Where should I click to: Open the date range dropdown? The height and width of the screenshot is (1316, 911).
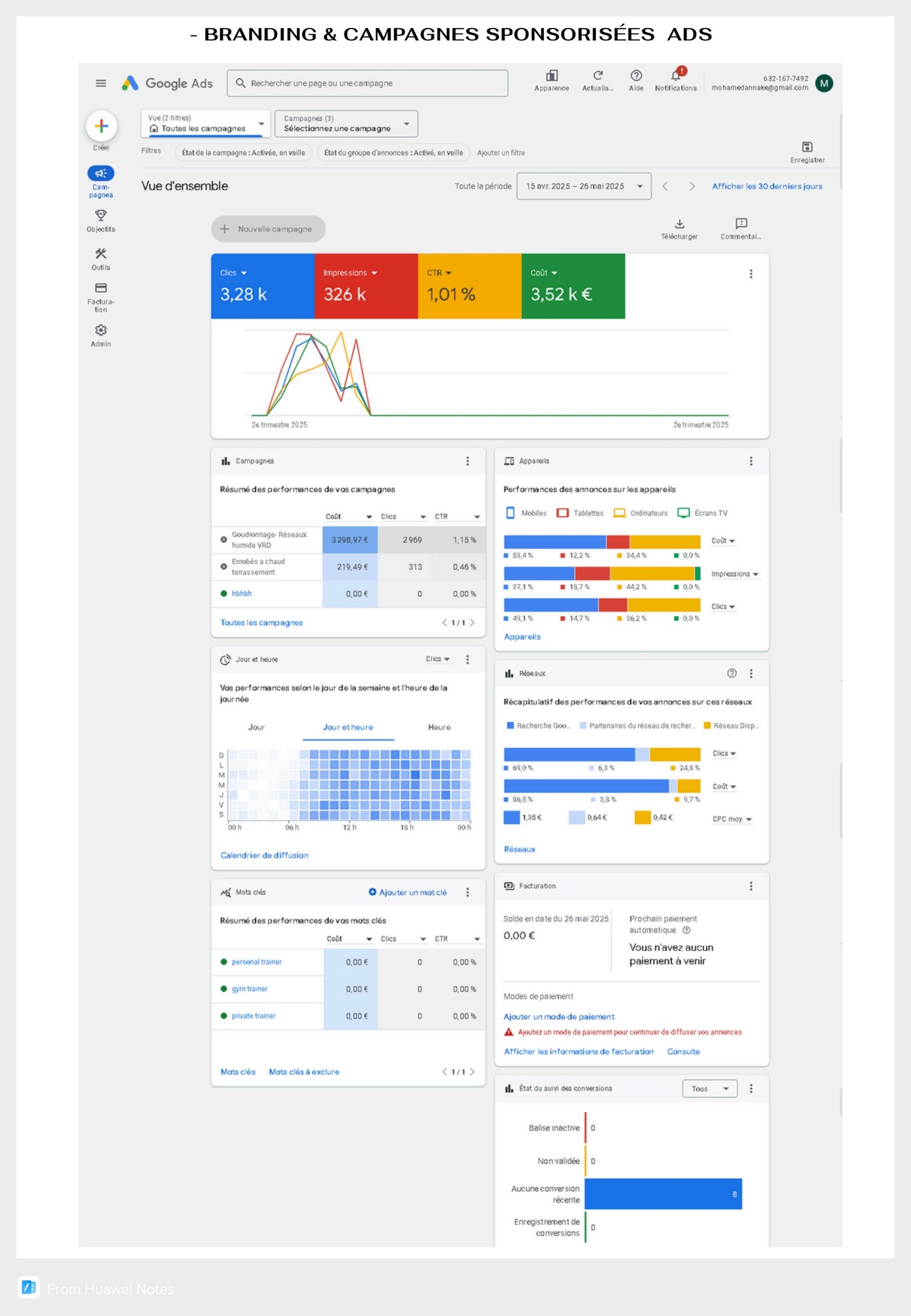[x=584, y=186]
